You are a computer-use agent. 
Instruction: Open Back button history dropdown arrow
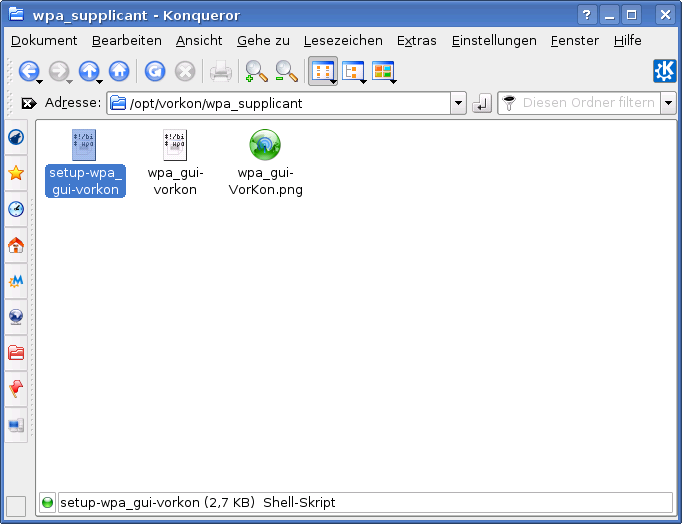(40, 82)
